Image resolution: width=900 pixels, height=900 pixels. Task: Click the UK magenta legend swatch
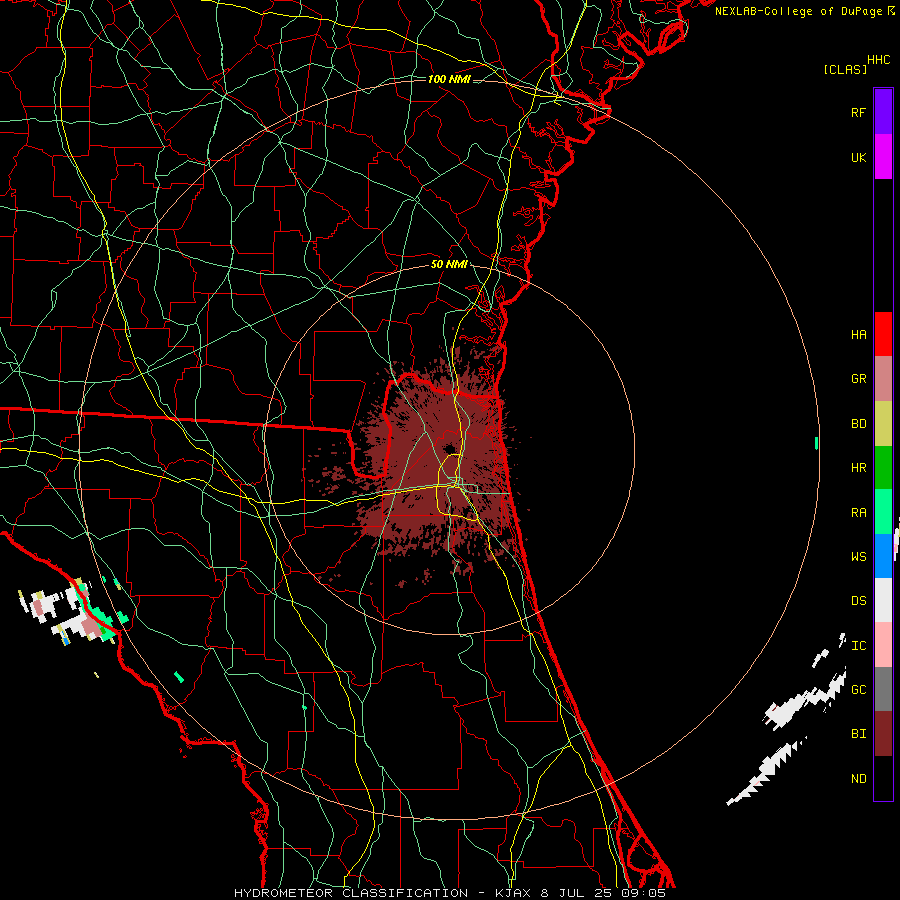(x=883, y=157)
